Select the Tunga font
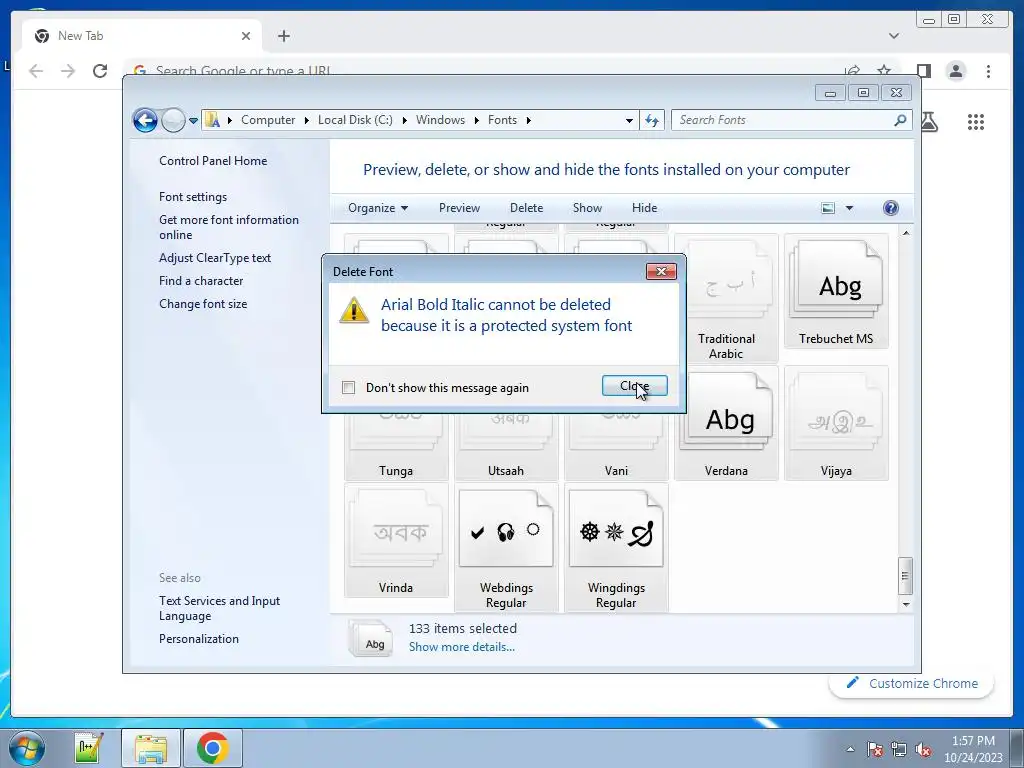Screen dimensions: 1024x768 [x=396, y=448]
